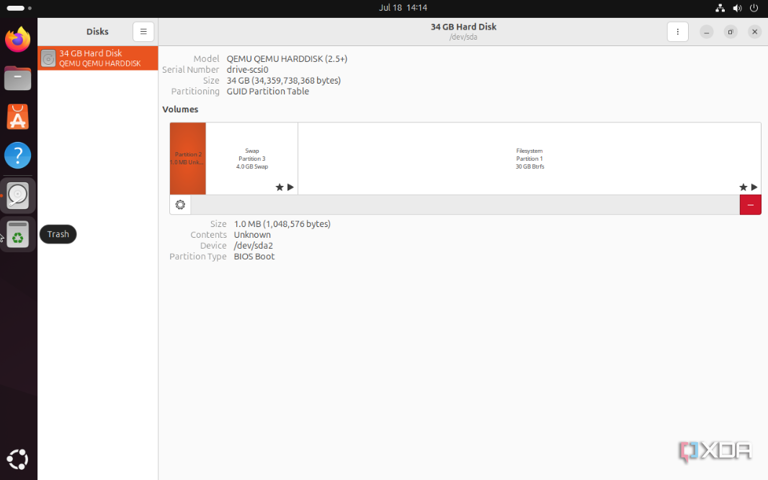Show applications with Ubuntu logo button
The image size is (768, 480).
(x=18, y=459)
